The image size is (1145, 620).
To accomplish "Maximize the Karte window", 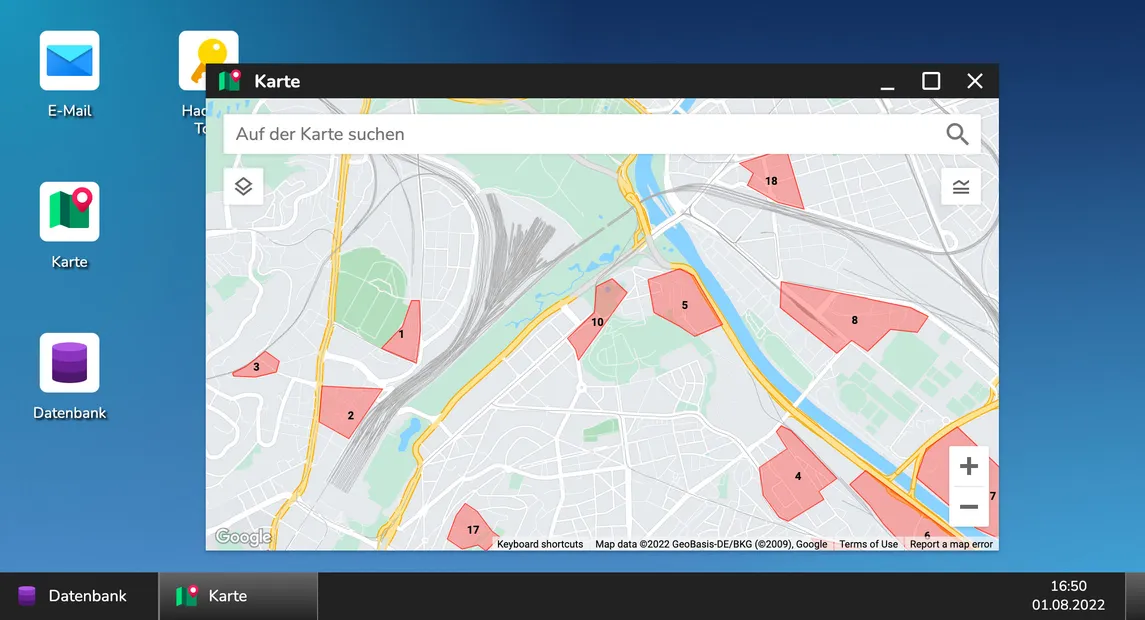I will coord(931,81).
